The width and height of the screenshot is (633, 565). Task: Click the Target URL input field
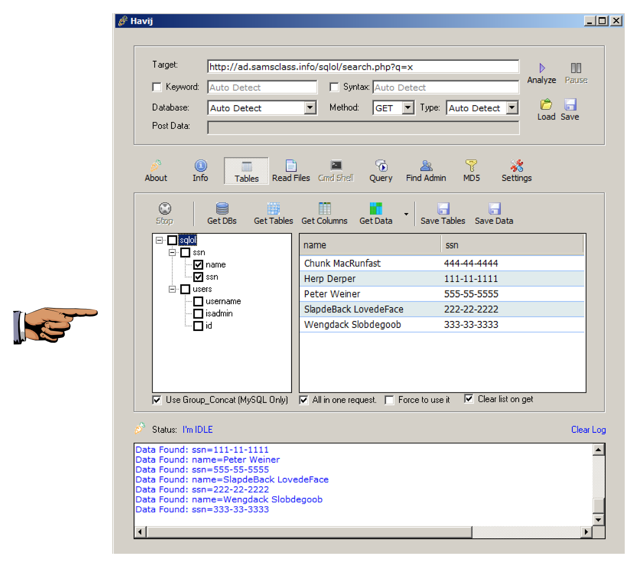tap(362, 67)
